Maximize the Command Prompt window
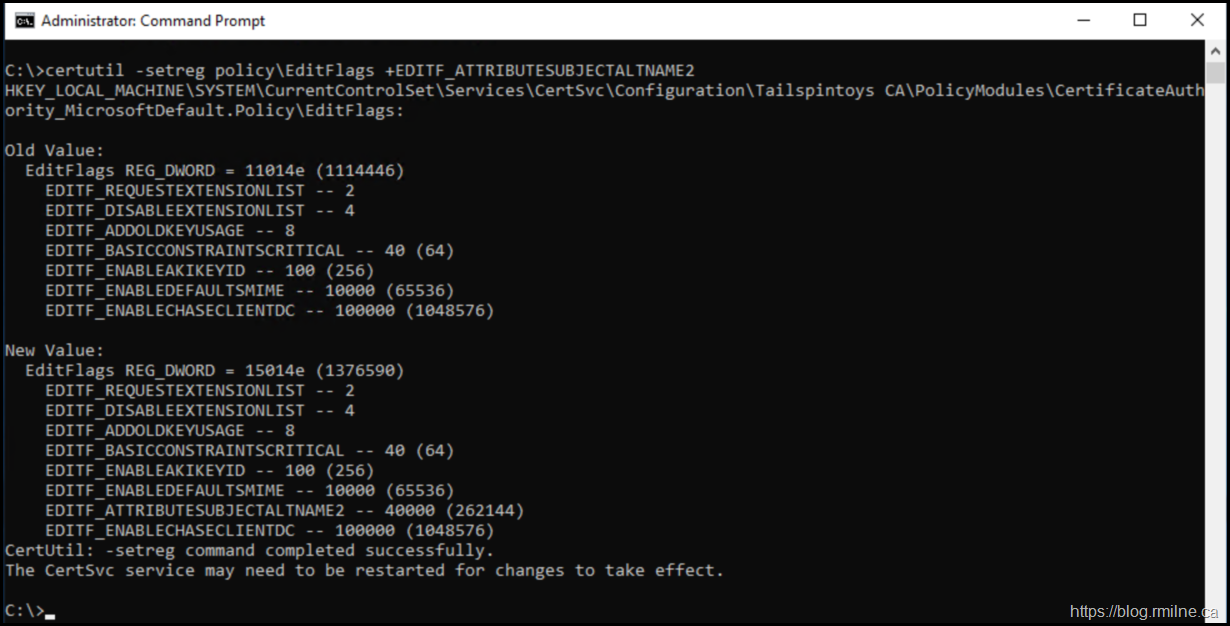 tap(1140, 20)
